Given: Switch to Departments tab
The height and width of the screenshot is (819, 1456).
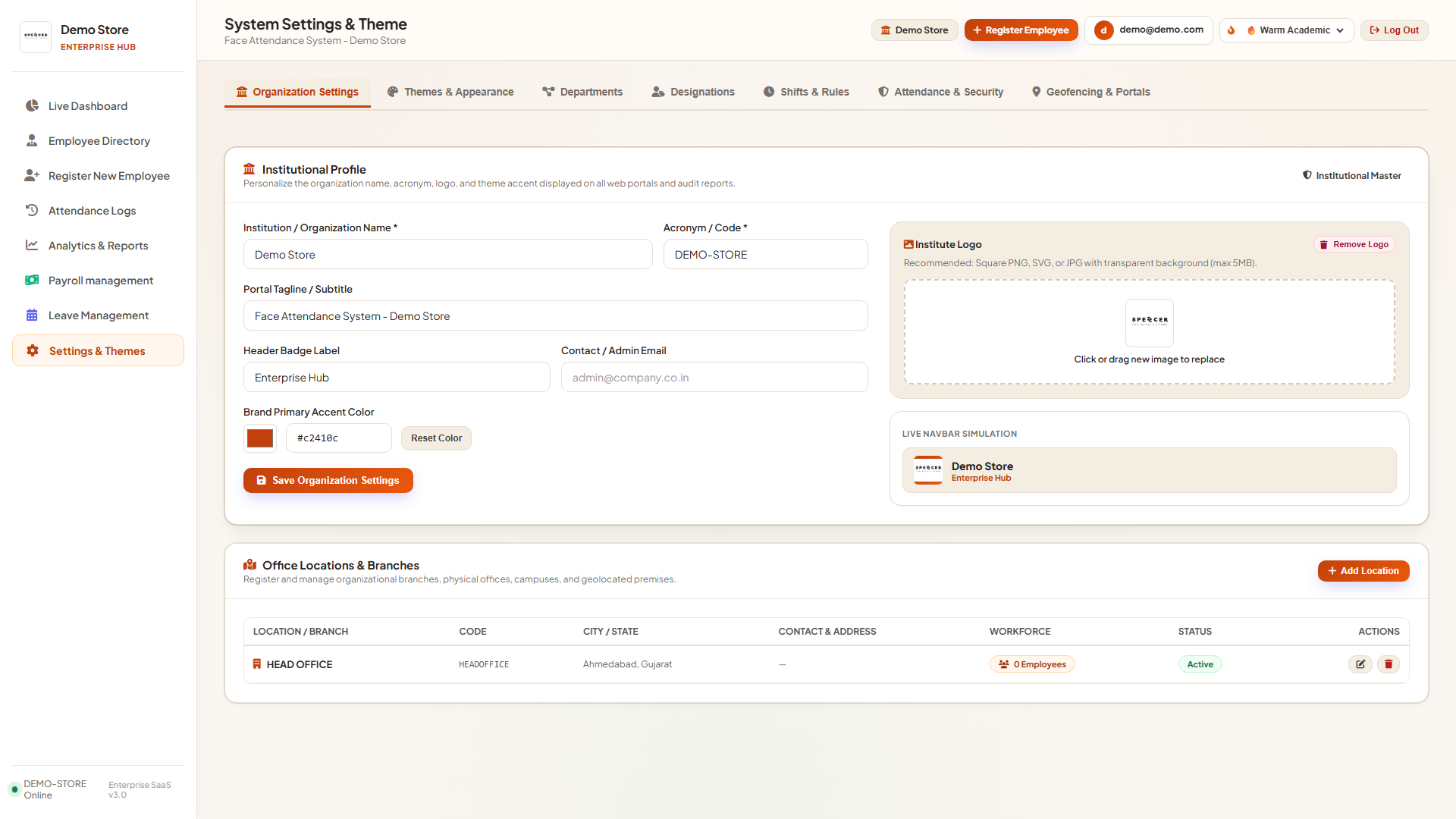Looking at the screenshot, I should tap(582, 92).
